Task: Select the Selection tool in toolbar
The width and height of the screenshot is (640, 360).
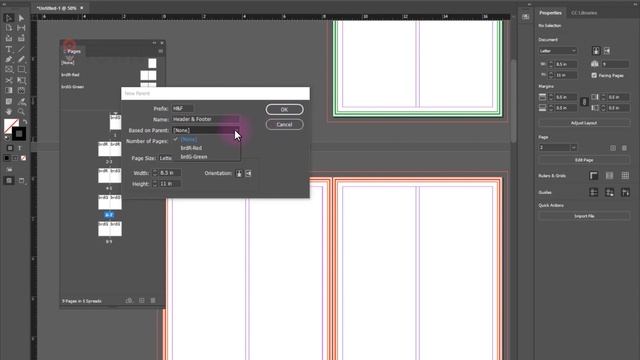Action: 9,18
